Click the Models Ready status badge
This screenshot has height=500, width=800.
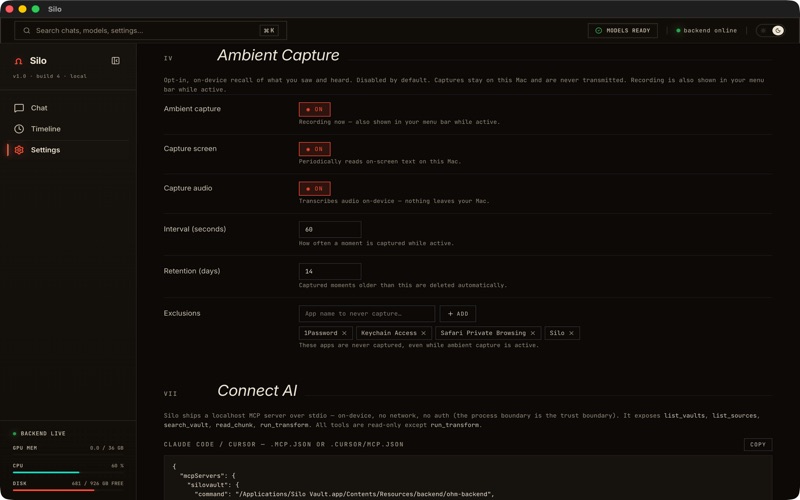coord(622,31)
